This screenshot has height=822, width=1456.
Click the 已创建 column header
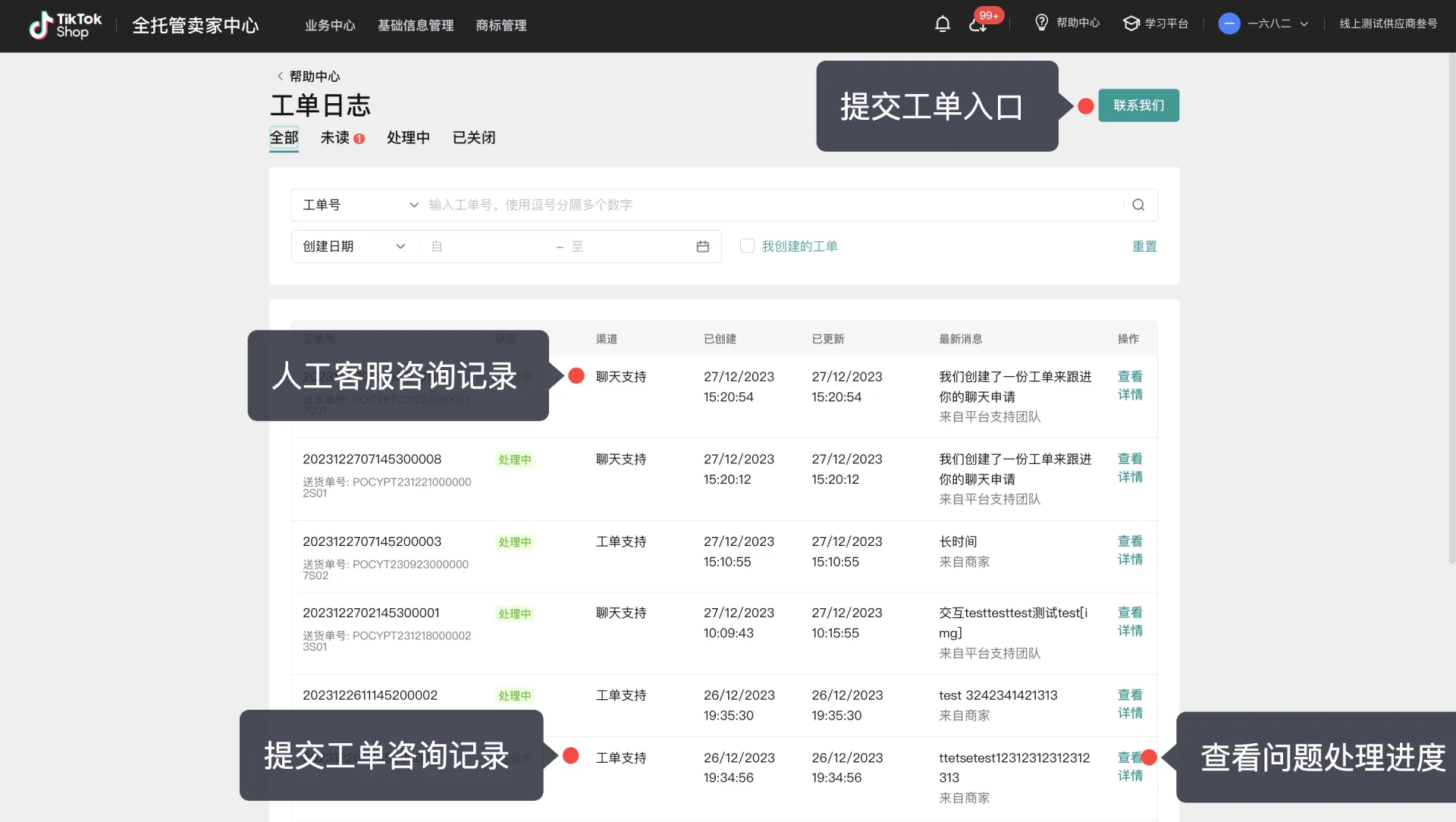click(x=720, y=339)
